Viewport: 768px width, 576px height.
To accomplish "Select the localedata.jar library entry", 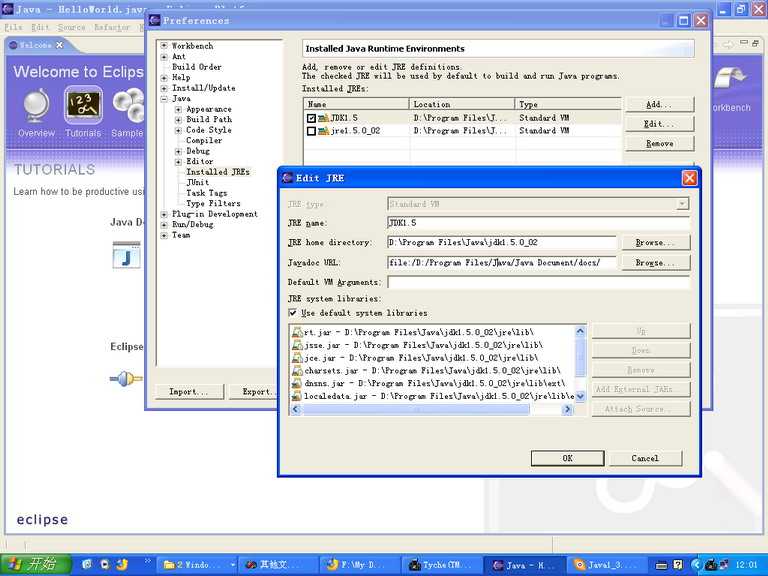I will tap(433, 396).
